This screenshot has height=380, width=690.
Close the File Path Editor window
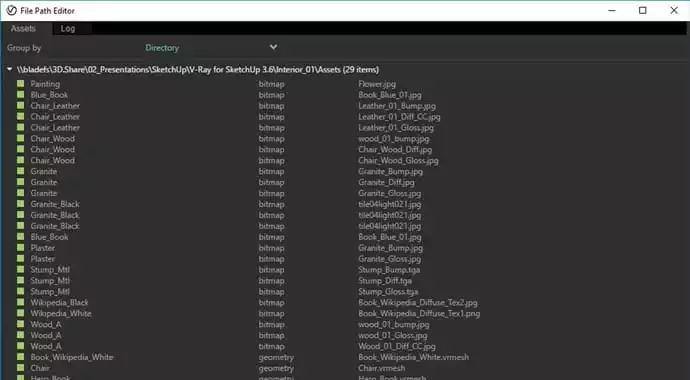point(674,10)
